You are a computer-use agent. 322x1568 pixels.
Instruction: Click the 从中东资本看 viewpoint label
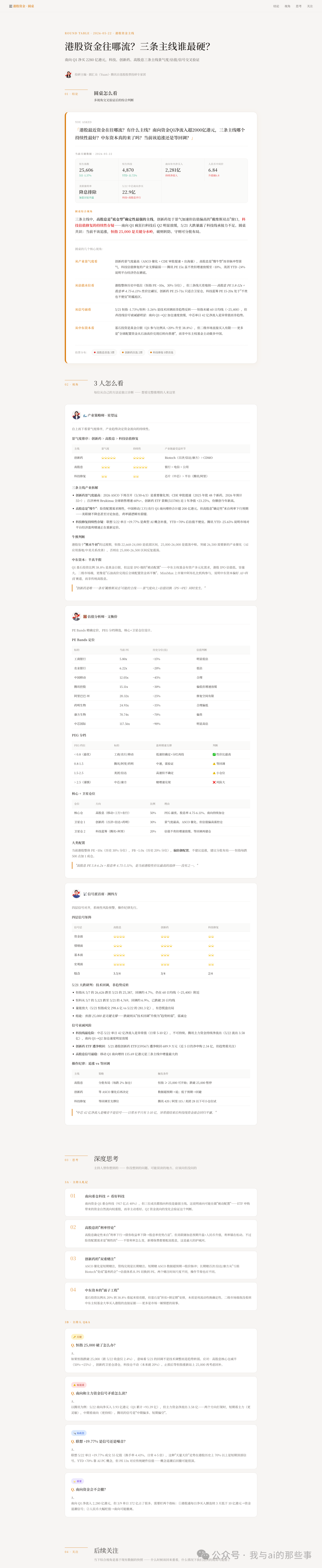[85, 328]
